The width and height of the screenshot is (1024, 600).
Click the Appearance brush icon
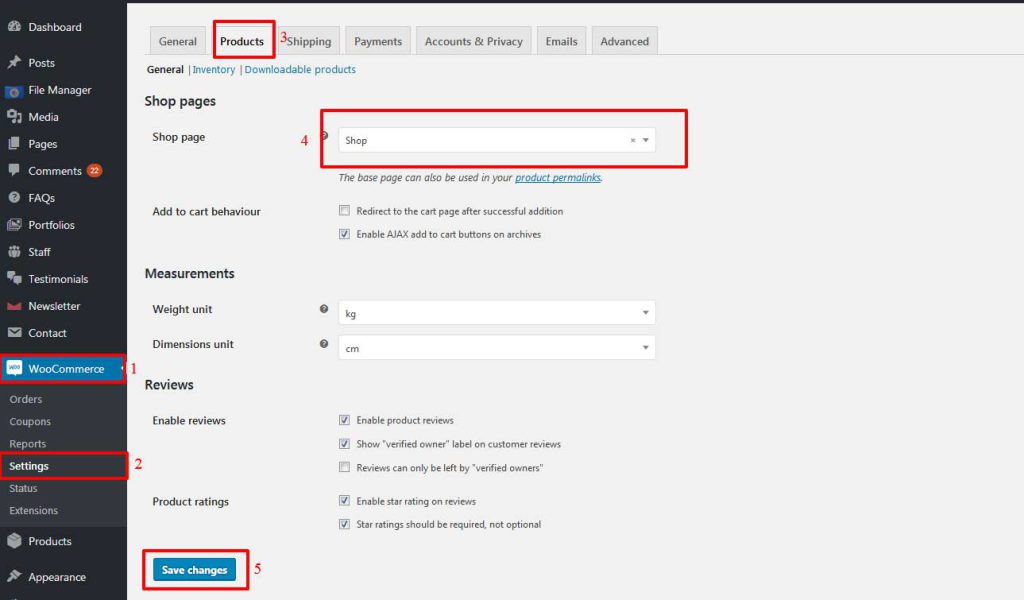(x=14, y=576)
